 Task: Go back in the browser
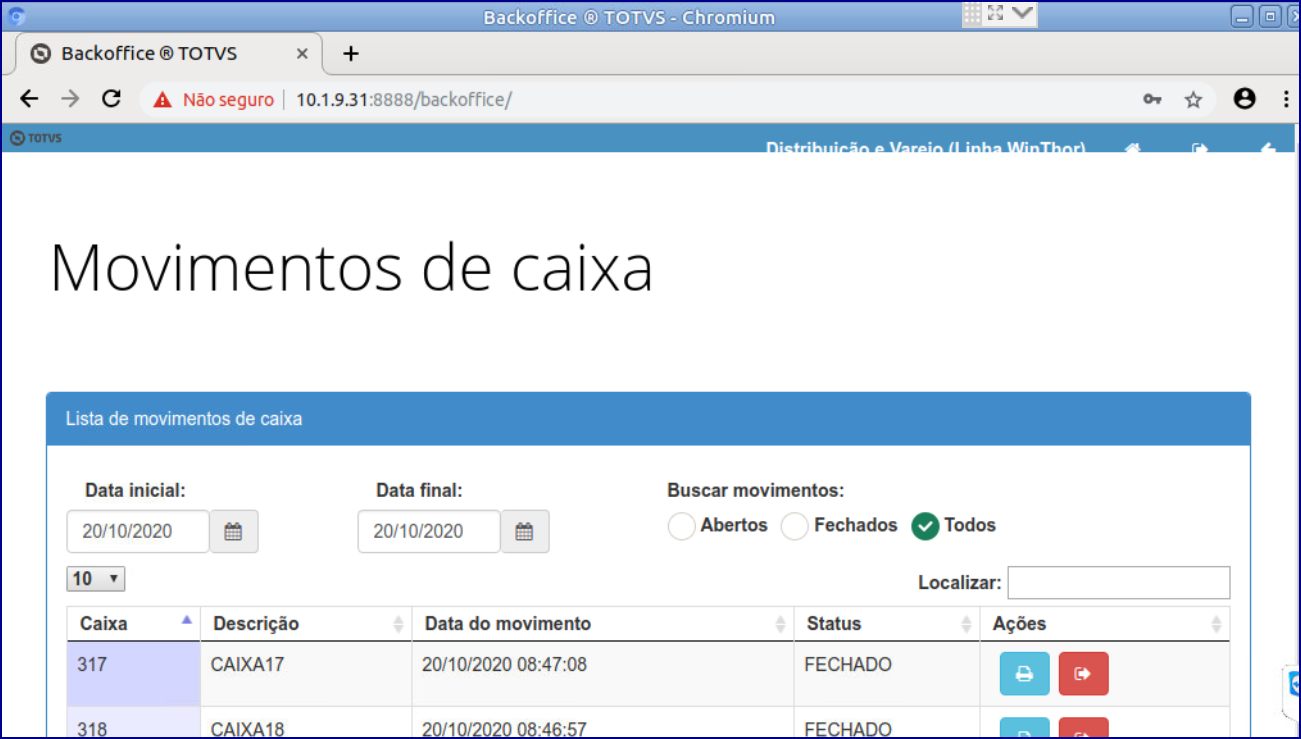(x=29, y=99)
